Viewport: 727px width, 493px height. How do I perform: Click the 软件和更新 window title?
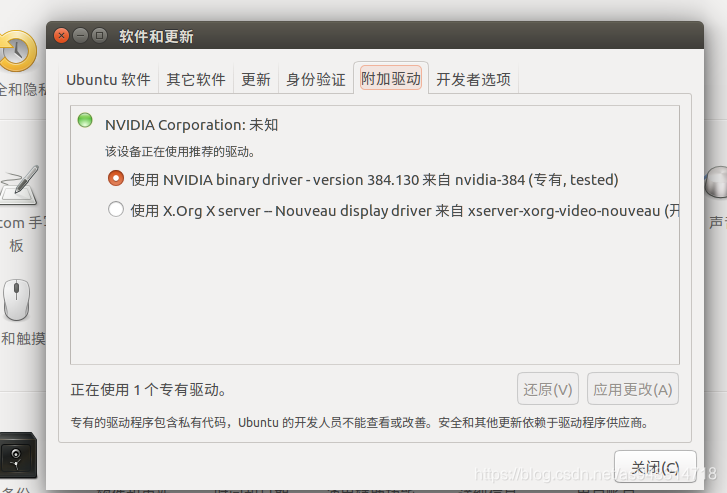coord(156,36)
